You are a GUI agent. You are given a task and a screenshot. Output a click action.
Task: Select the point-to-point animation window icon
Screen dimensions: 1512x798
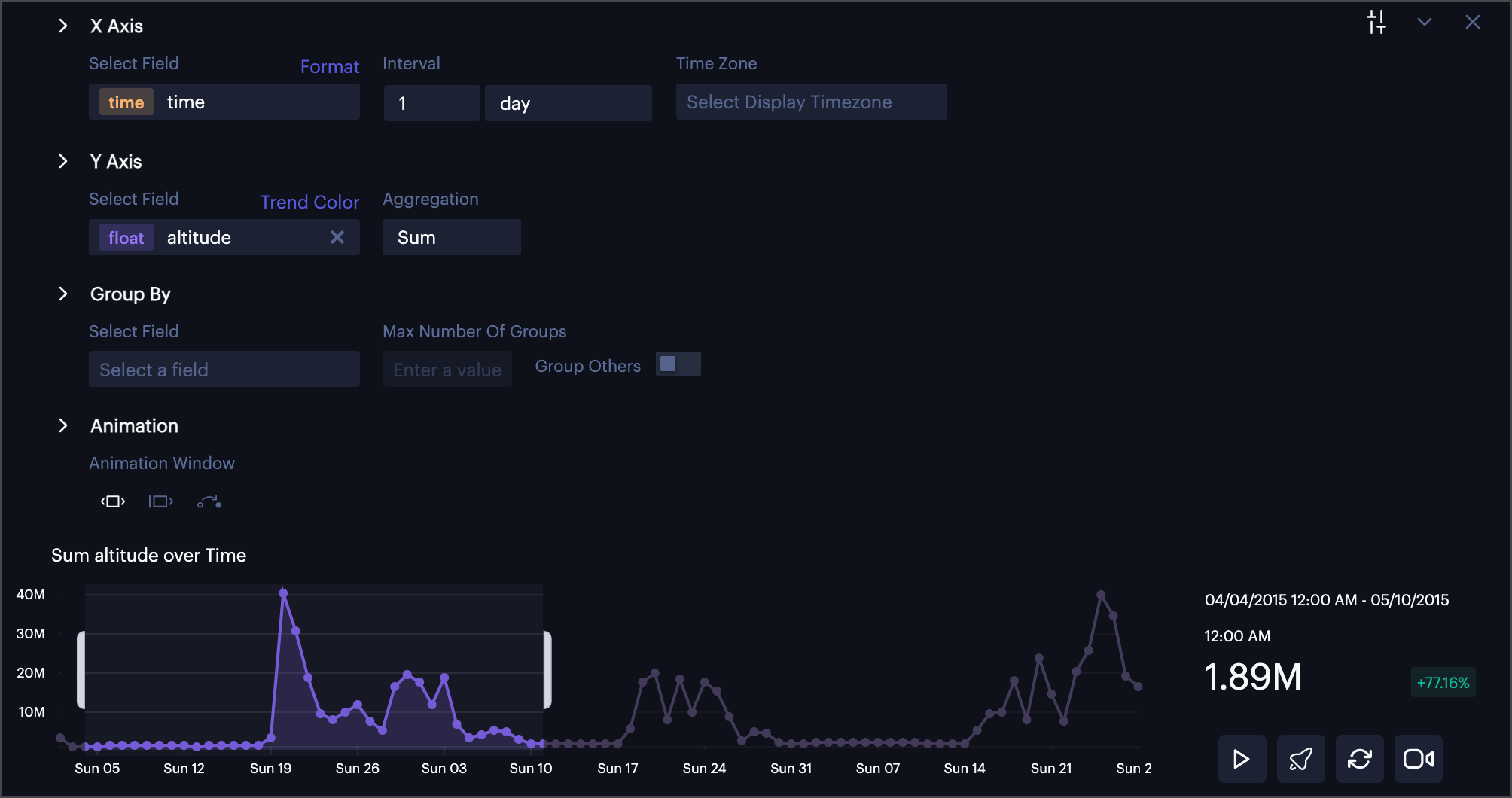pyautogui.click(x=209, y=502)
